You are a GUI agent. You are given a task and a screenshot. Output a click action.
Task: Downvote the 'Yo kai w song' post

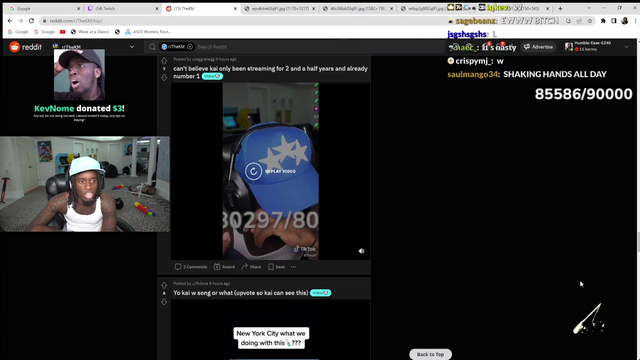pos(164,302)
